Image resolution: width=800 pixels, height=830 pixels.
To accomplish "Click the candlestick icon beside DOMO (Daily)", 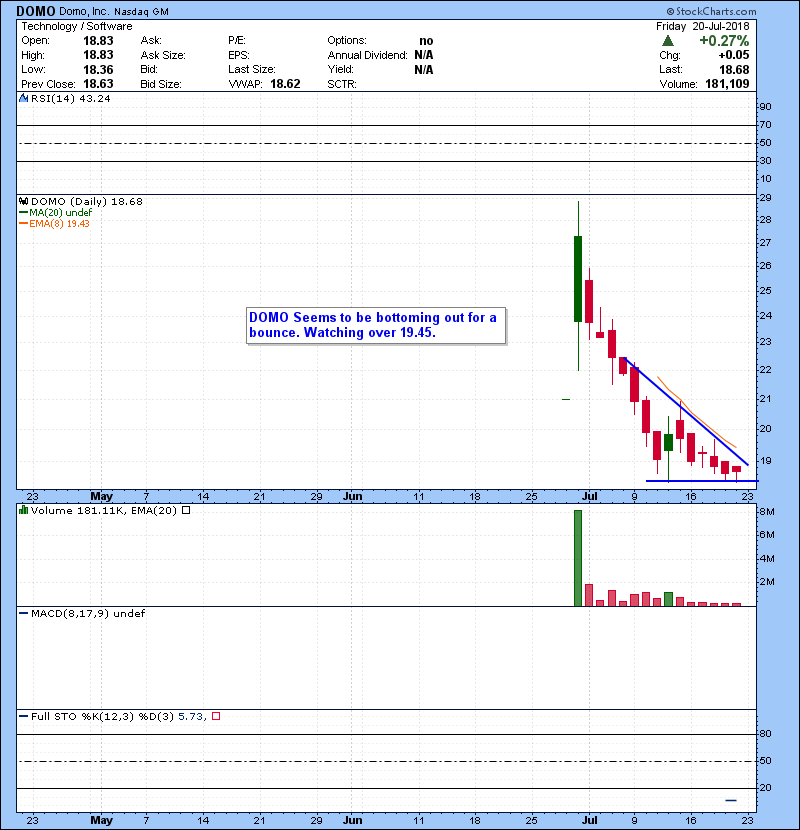I will 23,201.
